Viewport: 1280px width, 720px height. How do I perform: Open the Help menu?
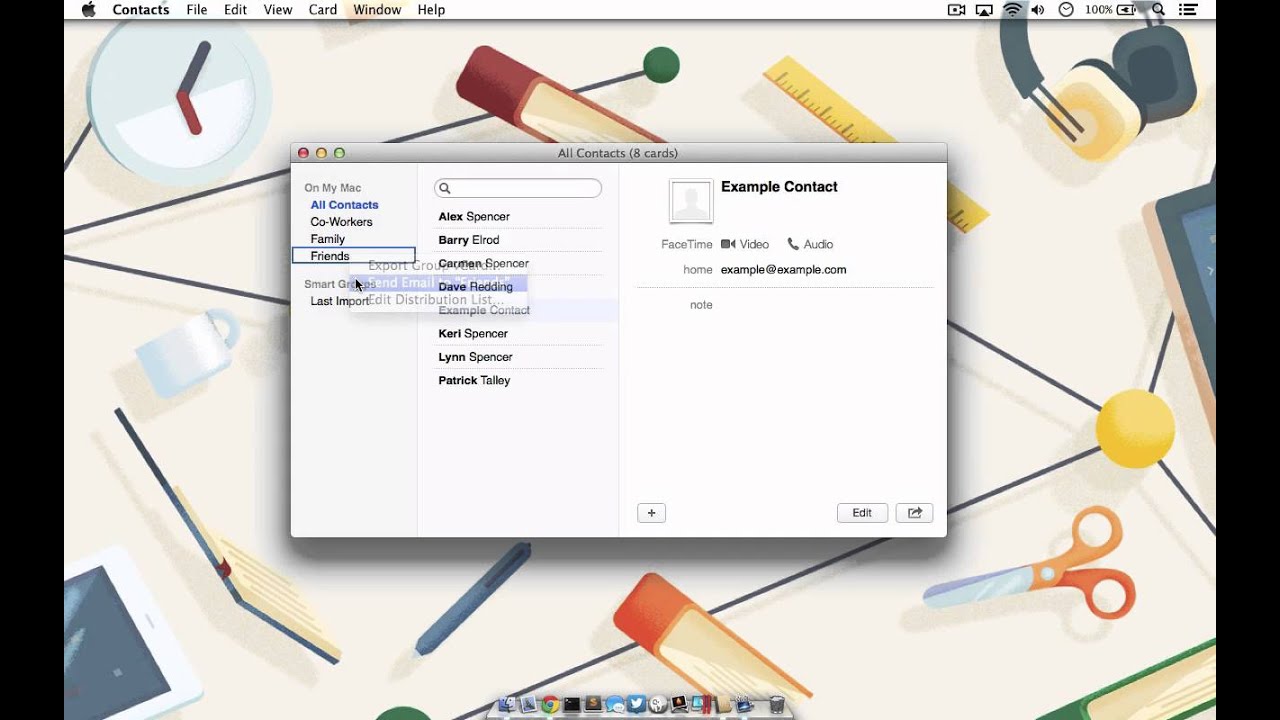(x=431, y=9)
